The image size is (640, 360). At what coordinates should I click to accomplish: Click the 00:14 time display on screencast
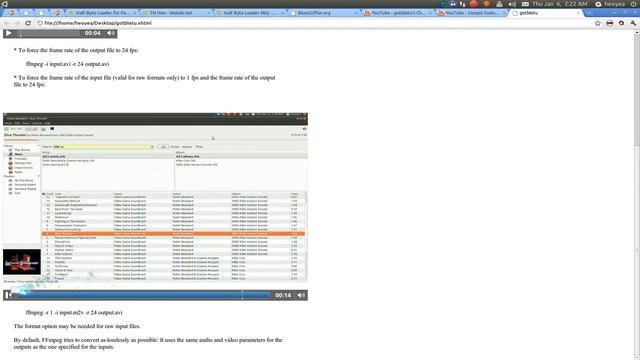coord(283,295)
